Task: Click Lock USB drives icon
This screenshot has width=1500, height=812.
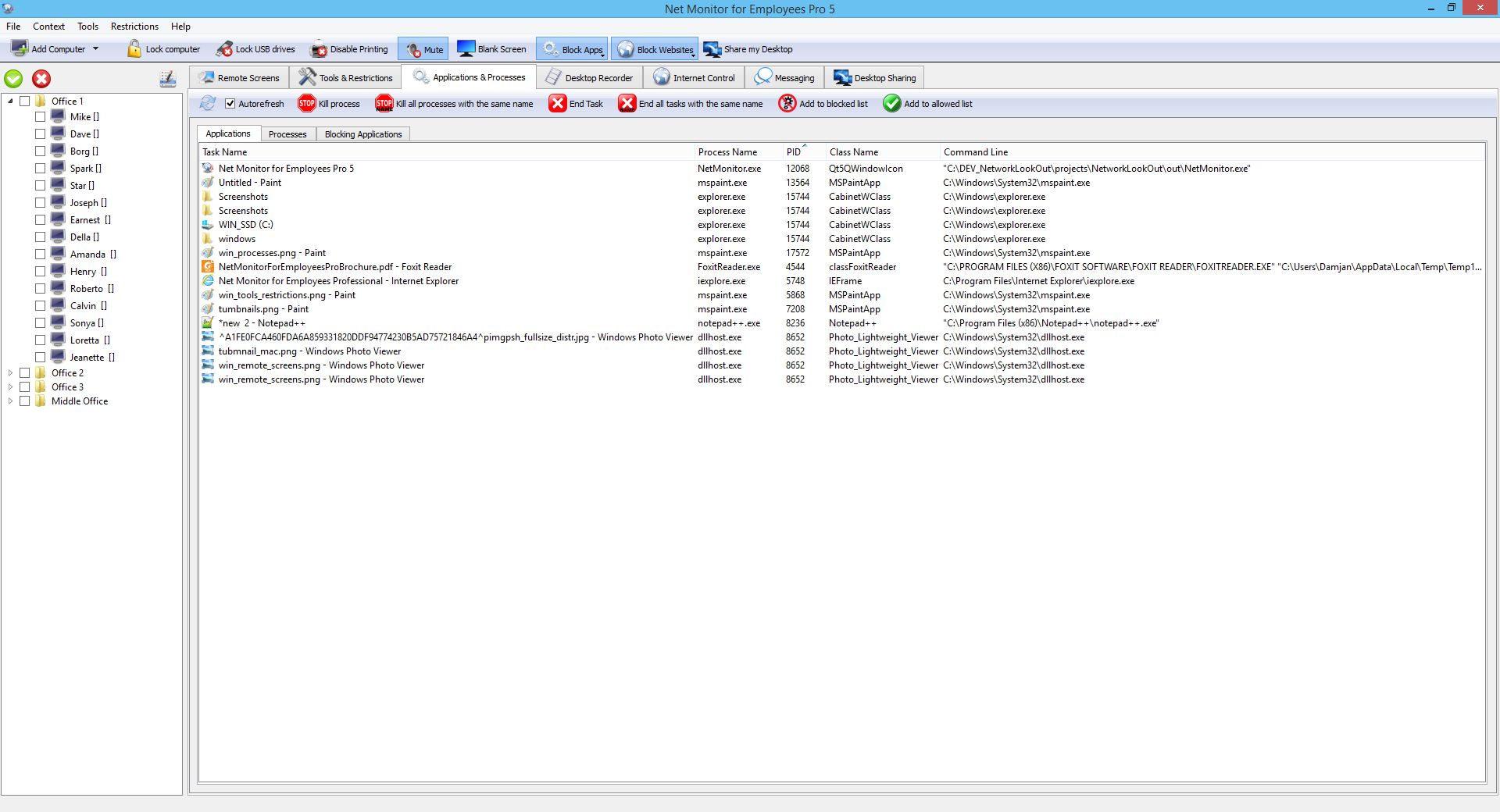Action: (224, 48)
